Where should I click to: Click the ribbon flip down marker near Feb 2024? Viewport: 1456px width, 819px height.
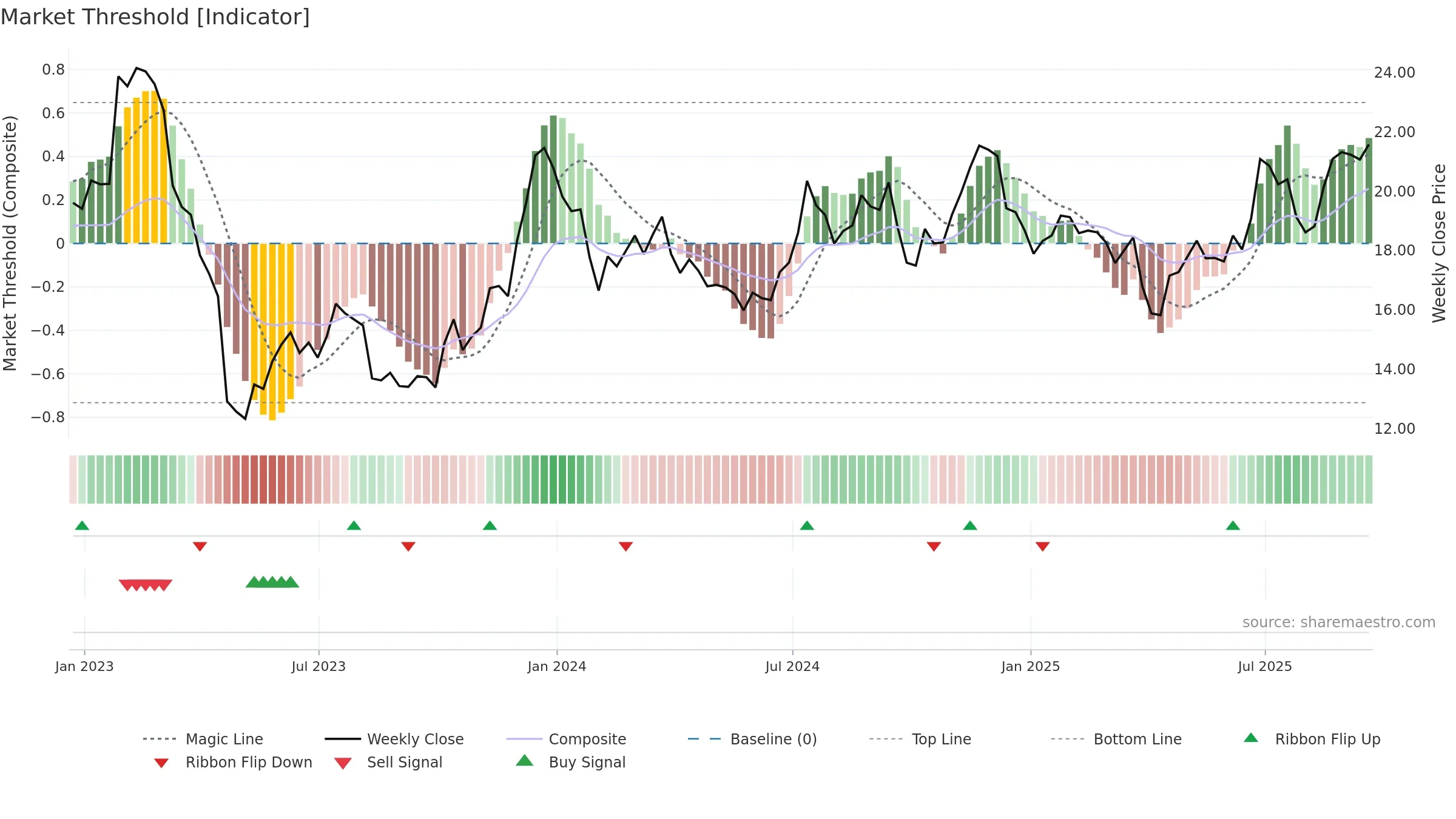click(x=626, y=547)
